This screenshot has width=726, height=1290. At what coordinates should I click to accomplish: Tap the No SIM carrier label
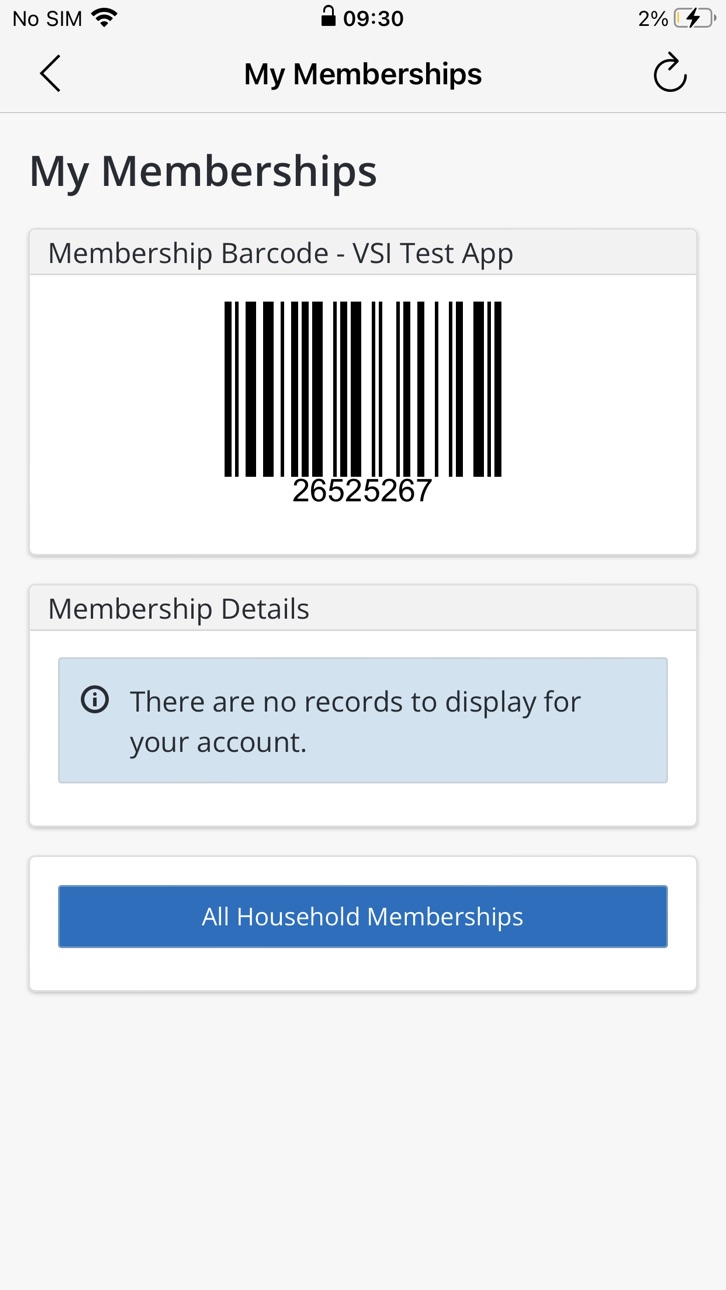(x=47, y=18)
